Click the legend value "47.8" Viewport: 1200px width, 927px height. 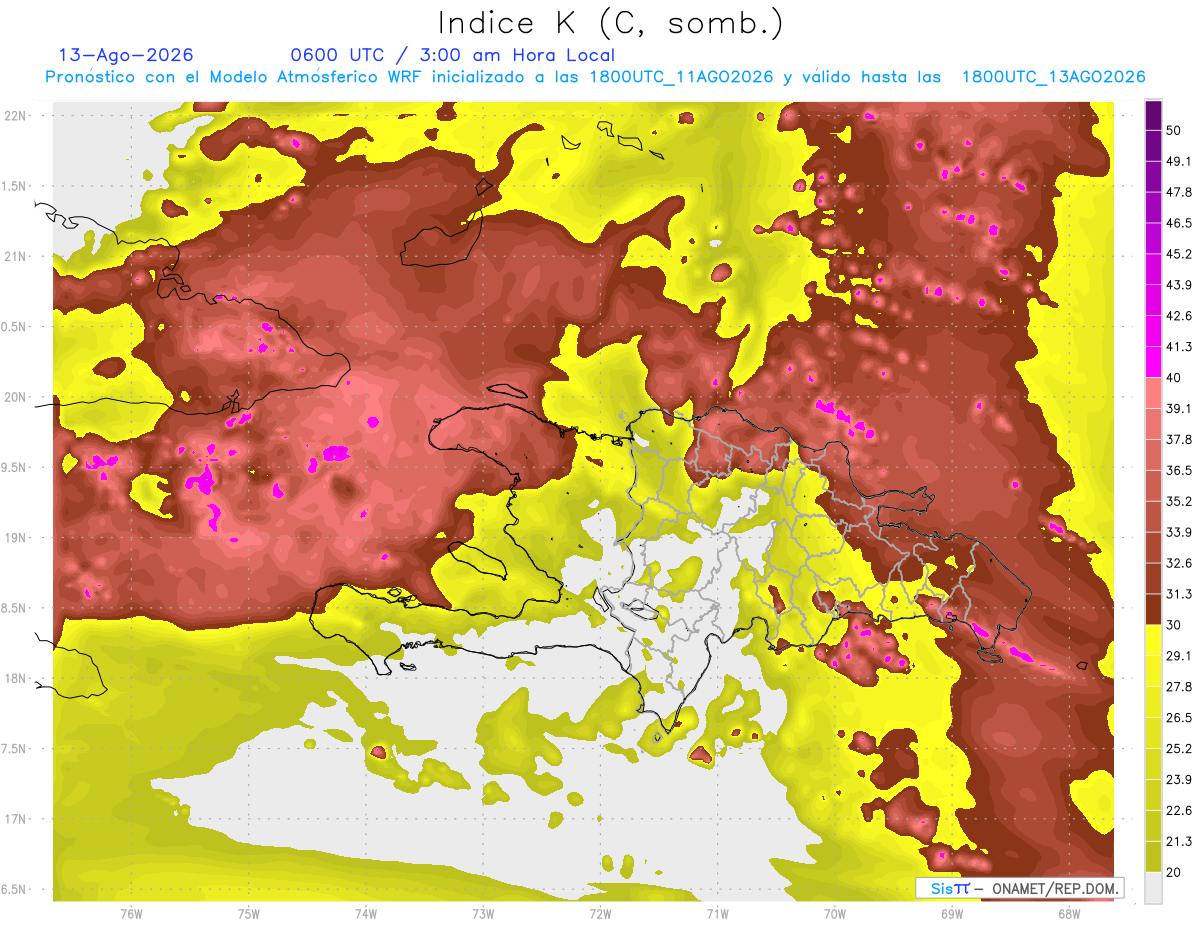pos(1179,193)
